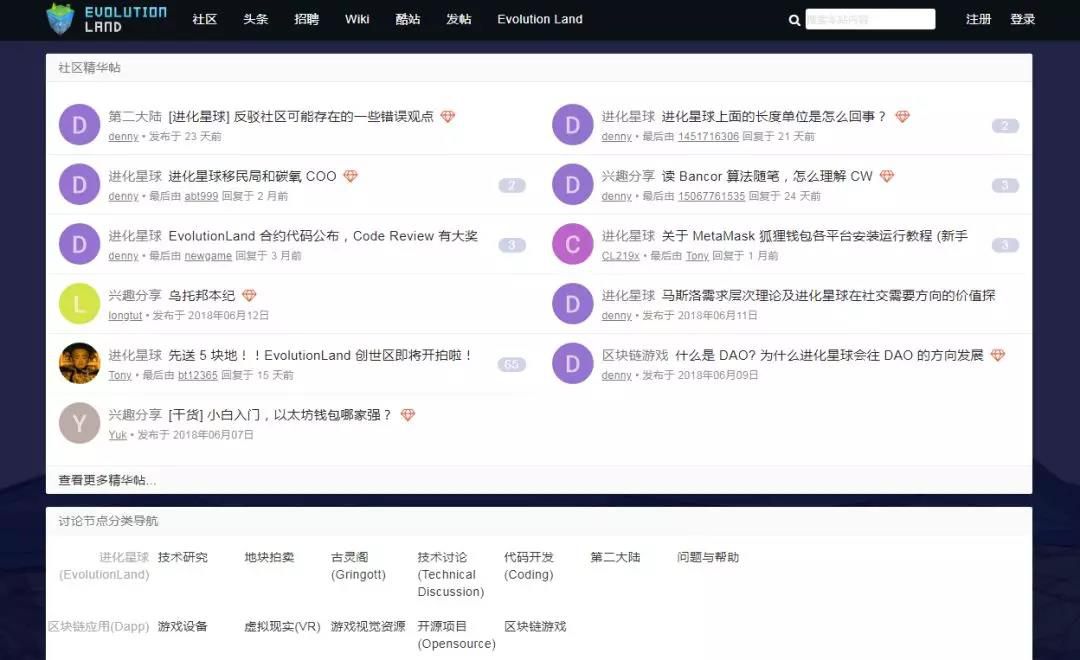The width and height of the screenshot is (1080, 660).
Task: Select 发帖 in the top navigation
Action: click(459, 19)
